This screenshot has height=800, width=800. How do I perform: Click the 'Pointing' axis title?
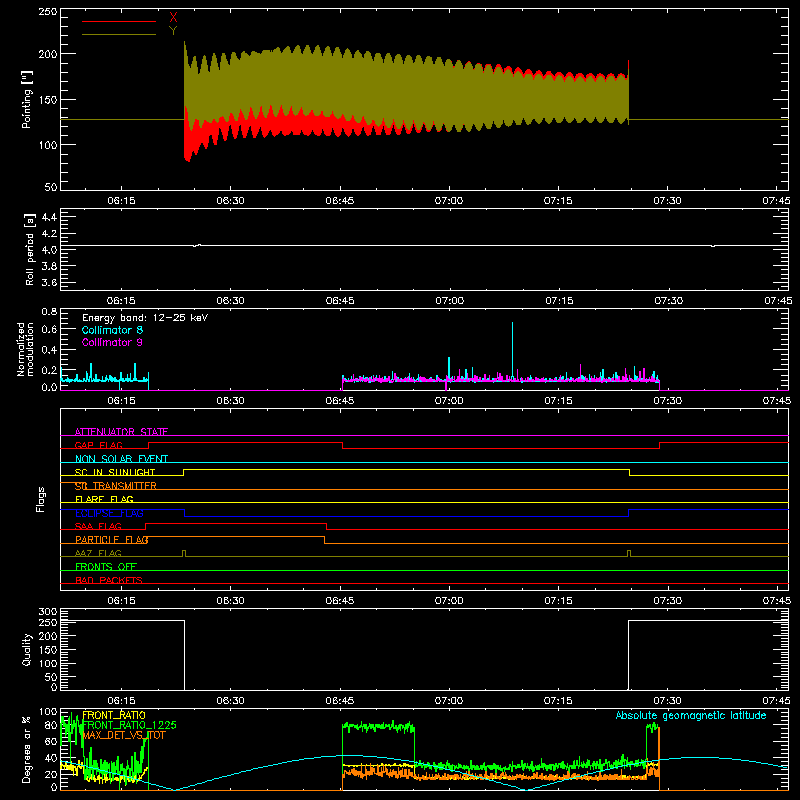click(27, 99)
